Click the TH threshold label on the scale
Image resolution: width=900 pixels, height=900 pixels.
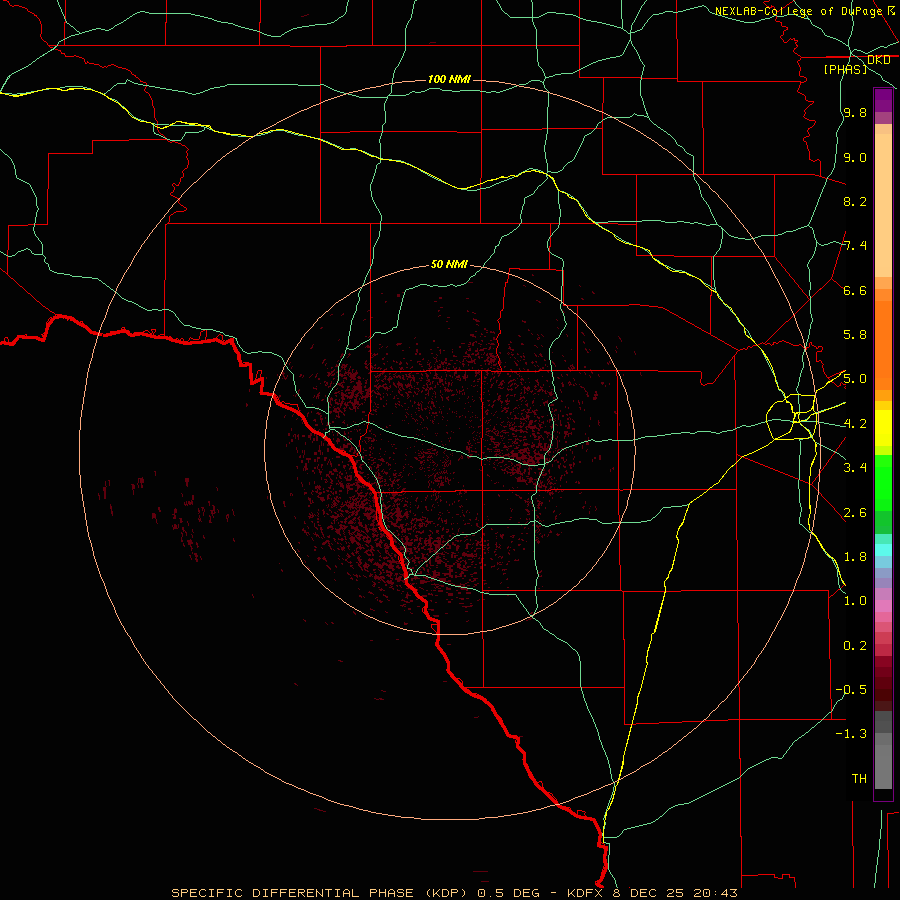coord(859,779)
